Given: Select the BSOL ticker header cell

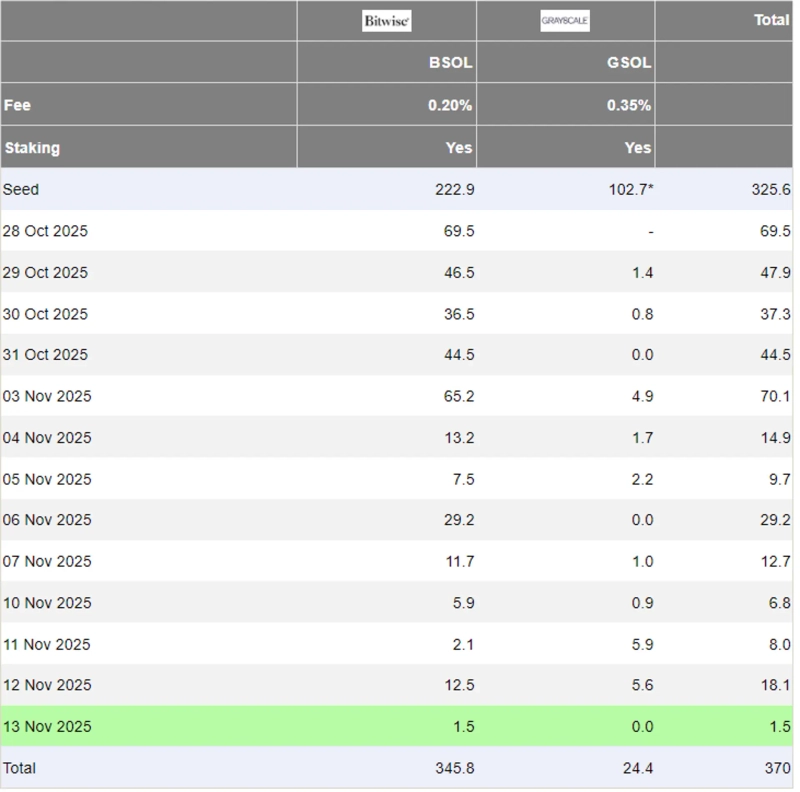Looking at the screenshot, I should [450, 62].
